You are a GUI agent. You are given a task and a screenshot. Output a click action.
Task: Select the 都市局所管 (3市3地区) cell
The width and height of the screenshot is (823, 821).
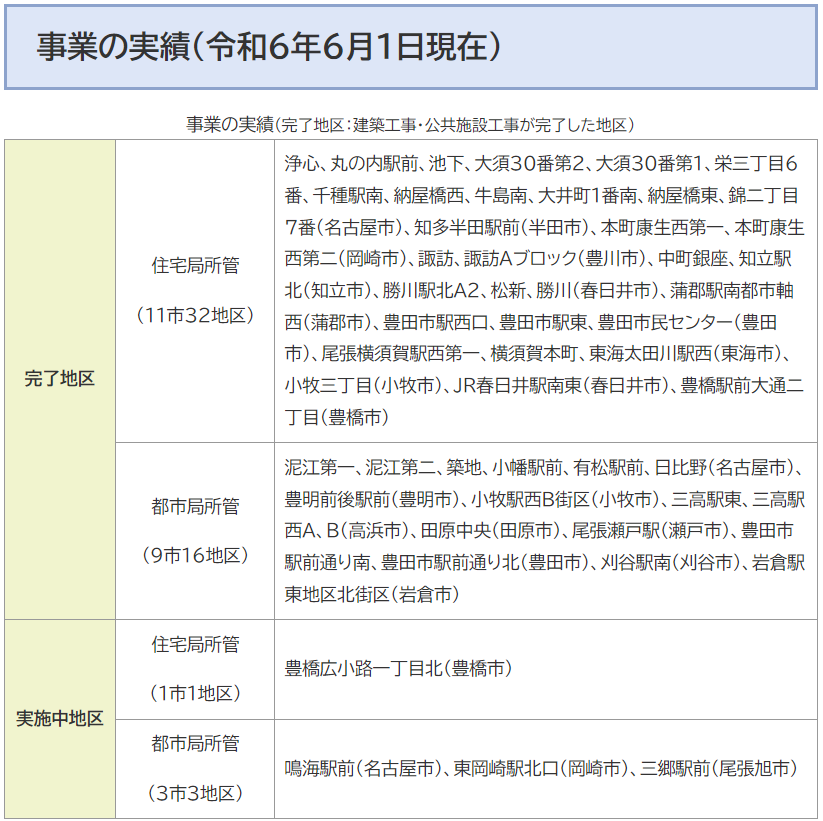(x=195, y=769)
